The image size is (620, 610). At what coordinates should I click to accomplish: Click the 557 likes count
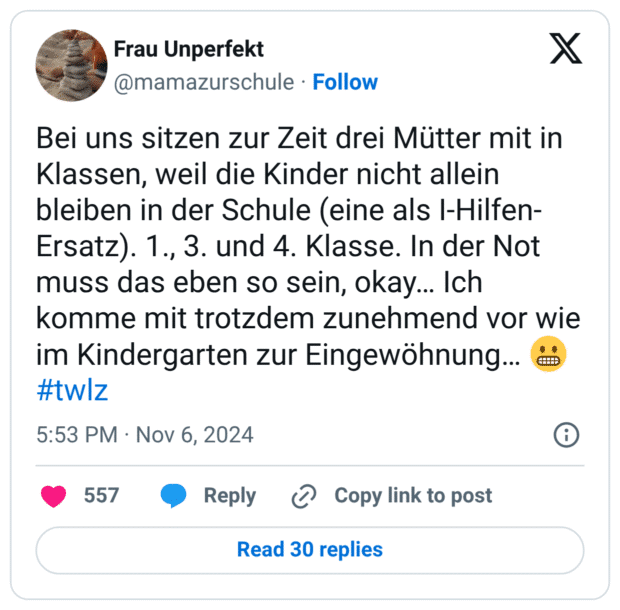[x=101, y=496]
